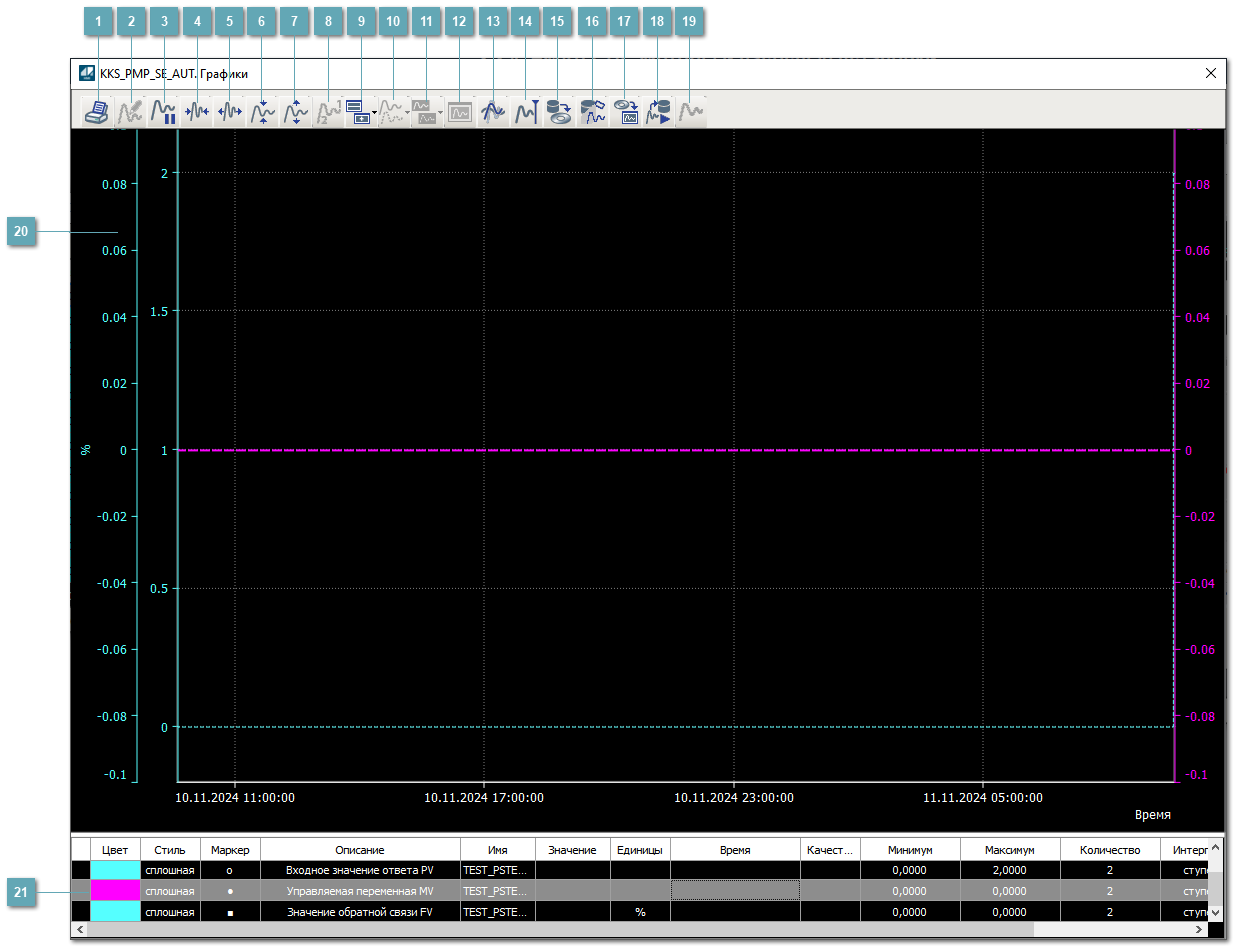Enable the graph cursor marker tool
This screenshot has width=1236, height=949.
pos(526,112)
